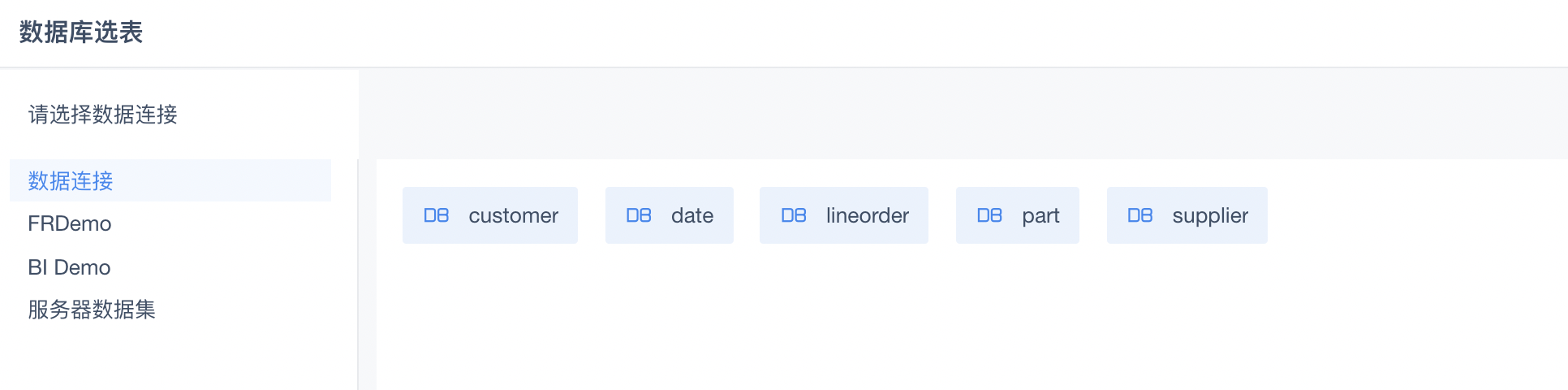Click the vertical divider beside the connection list
1568x390 pixels.
point(358,275)
